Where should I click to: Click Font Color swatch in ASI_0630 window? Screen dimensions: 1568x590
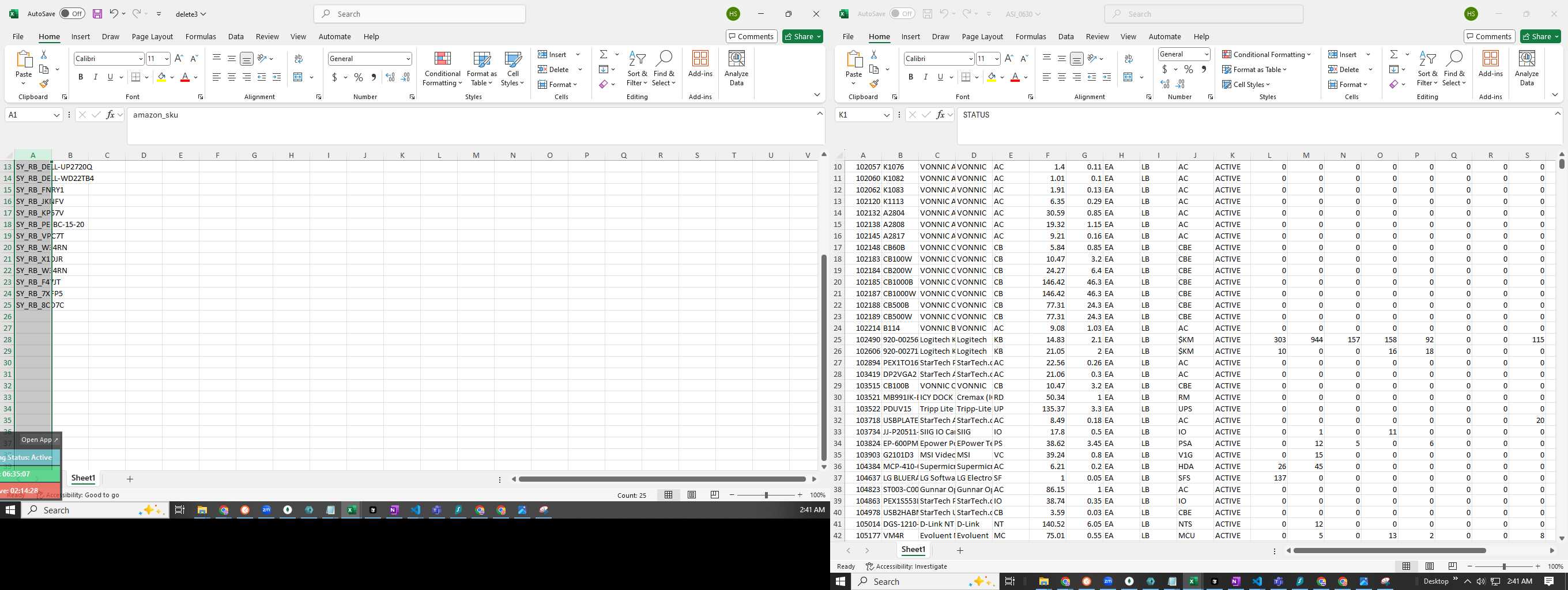1015,77
